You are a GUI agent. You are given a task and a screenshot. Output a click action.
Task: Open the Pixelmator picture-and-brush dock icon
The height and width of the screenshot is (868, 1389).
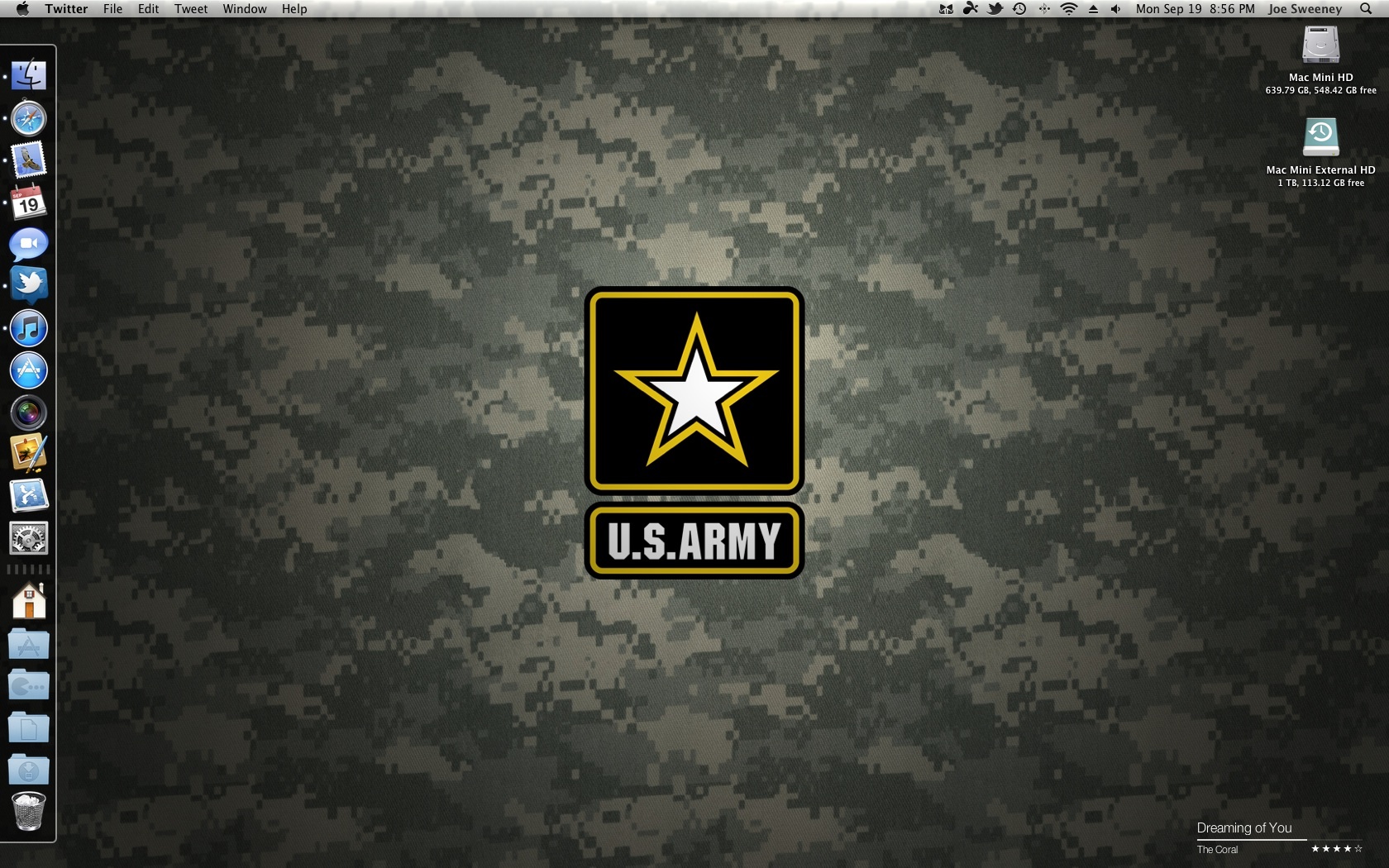point(29,454)
